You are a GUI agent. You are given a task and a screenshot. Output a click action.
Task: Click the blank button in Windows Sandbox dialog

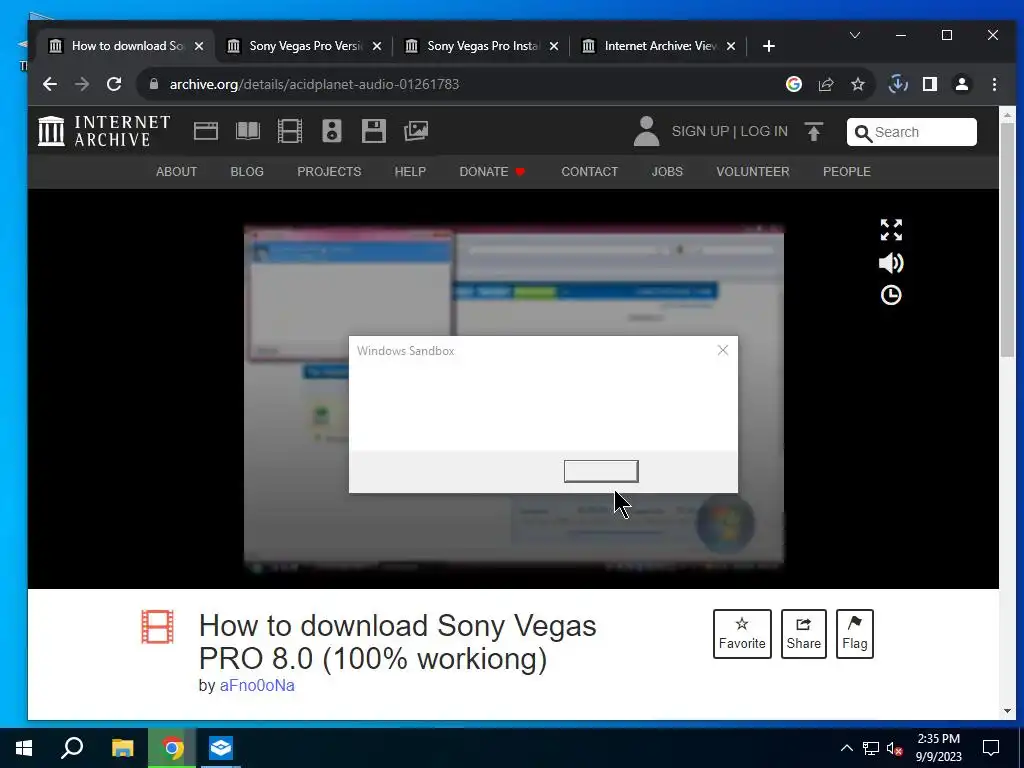tap(601, 471)
